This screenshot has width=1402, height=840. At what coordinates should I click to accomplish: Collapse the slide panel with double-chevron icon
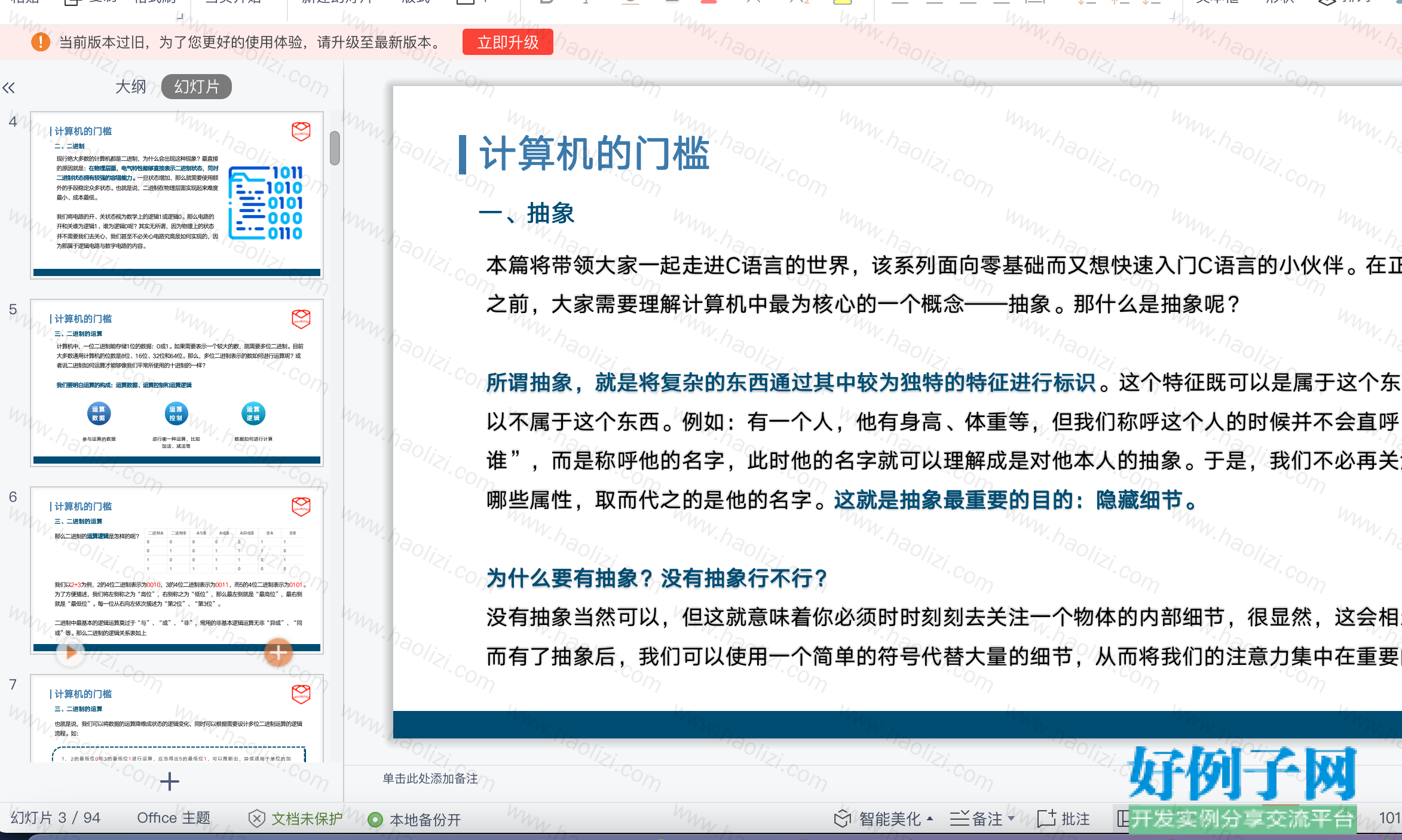pyautogui.click(x=8, y=88)
